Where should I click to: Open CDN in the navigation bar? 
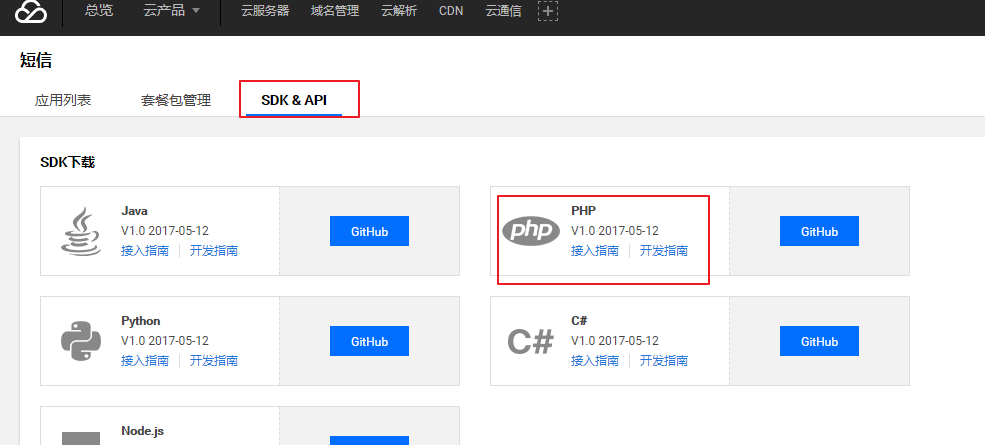[451, 11]
